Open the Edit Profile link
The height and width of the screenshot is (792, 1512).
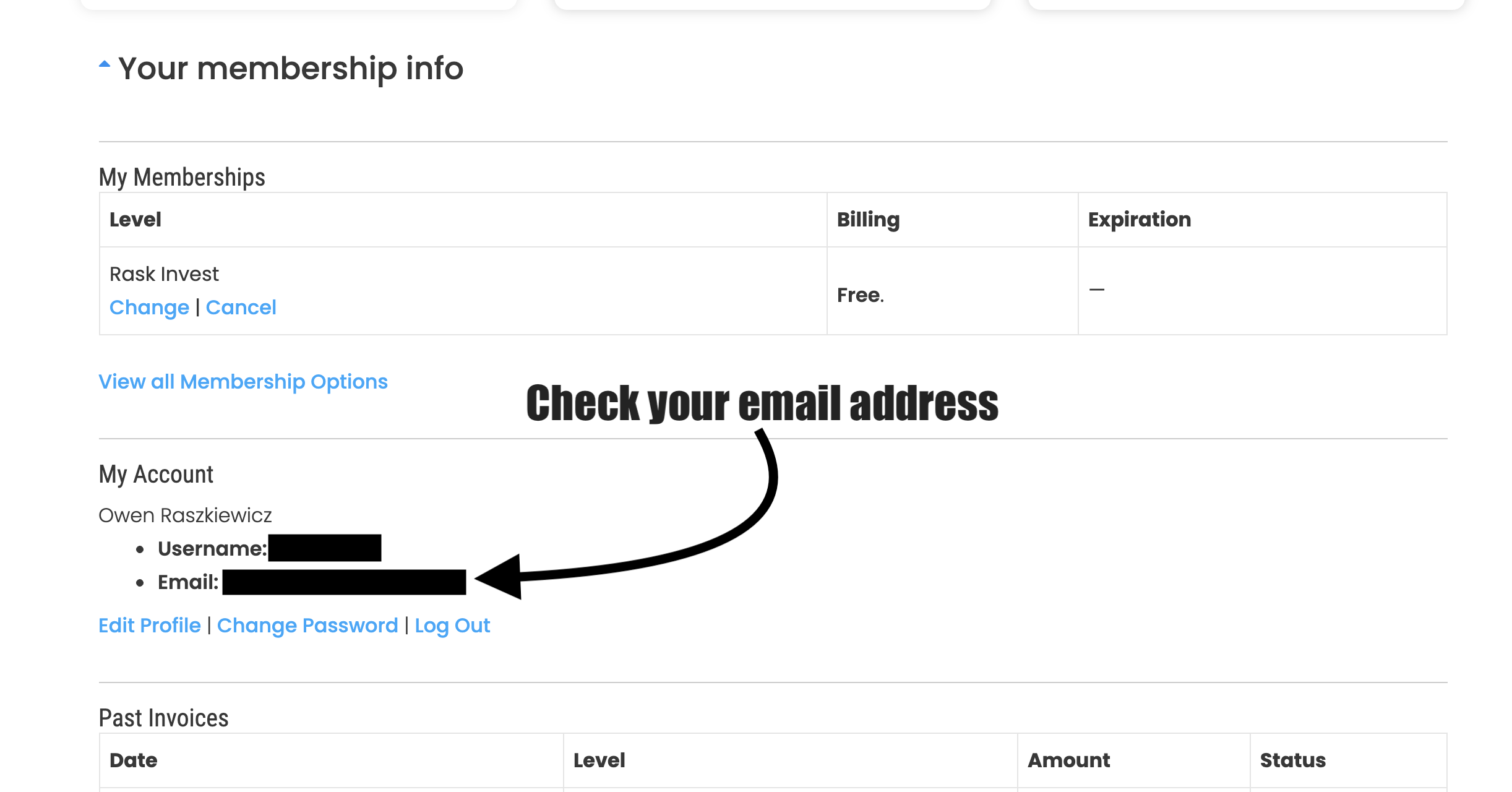[x=150, y=626]
